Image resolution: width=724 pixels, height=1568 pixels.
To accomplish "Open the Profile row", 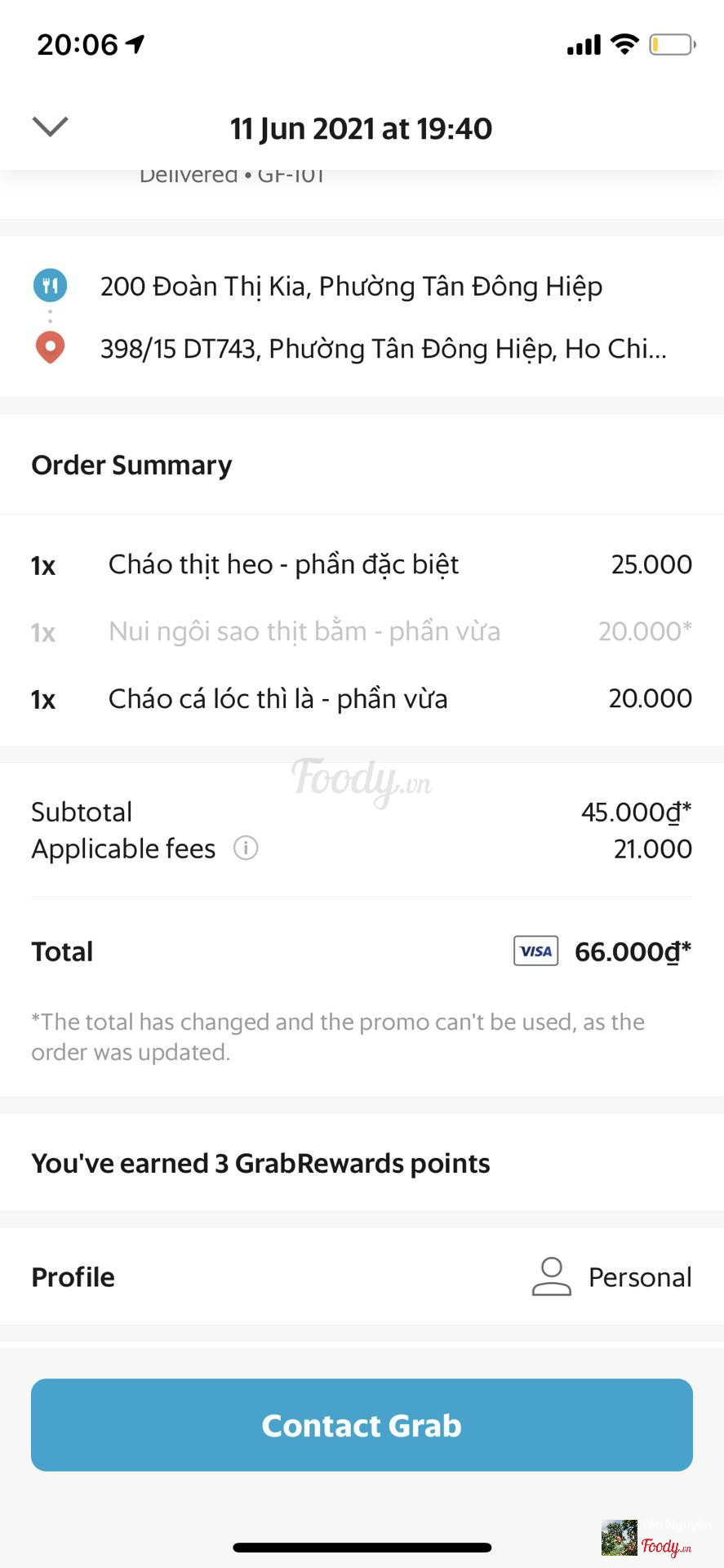I will (362, 1276).
